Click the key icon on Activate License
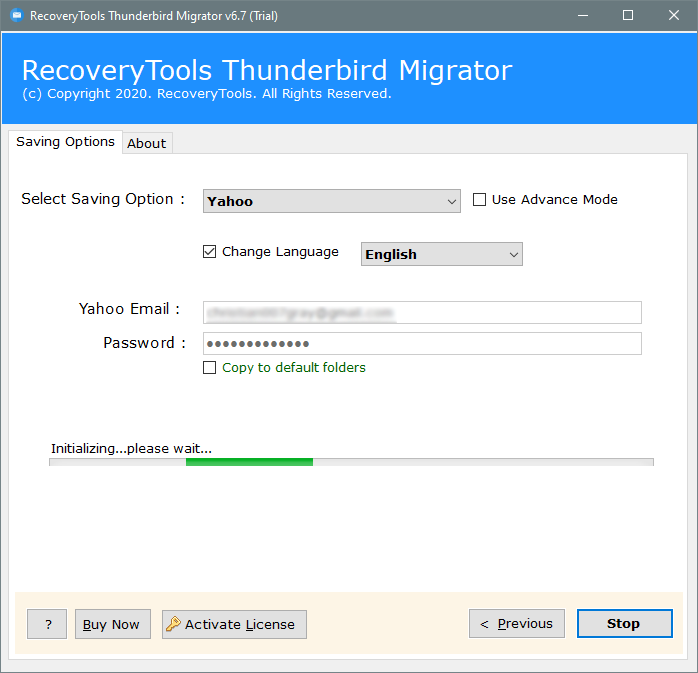The width and height of the screenshot is (698, 673). coord(173,624)
